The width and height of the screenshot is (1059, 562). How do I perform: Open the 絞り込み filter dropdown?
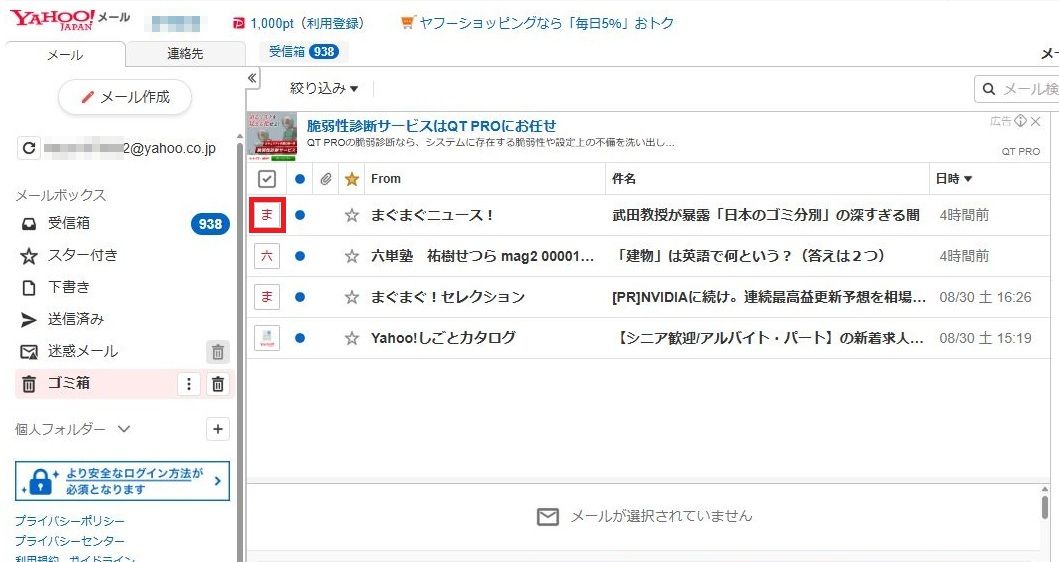point(323,89)
